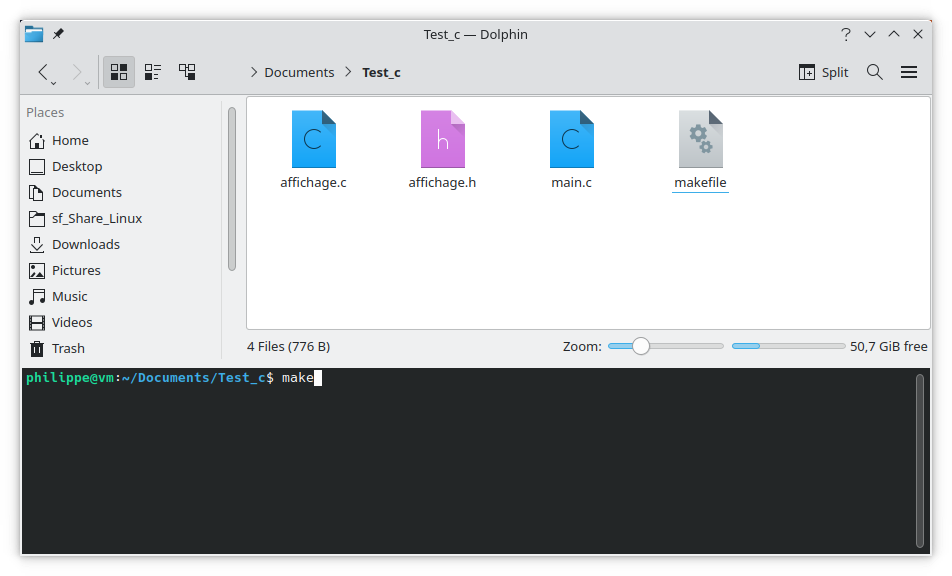Open the affichage.c source file
The width and height of the screenshot is (952, 576).
click(x=313, y=140)
